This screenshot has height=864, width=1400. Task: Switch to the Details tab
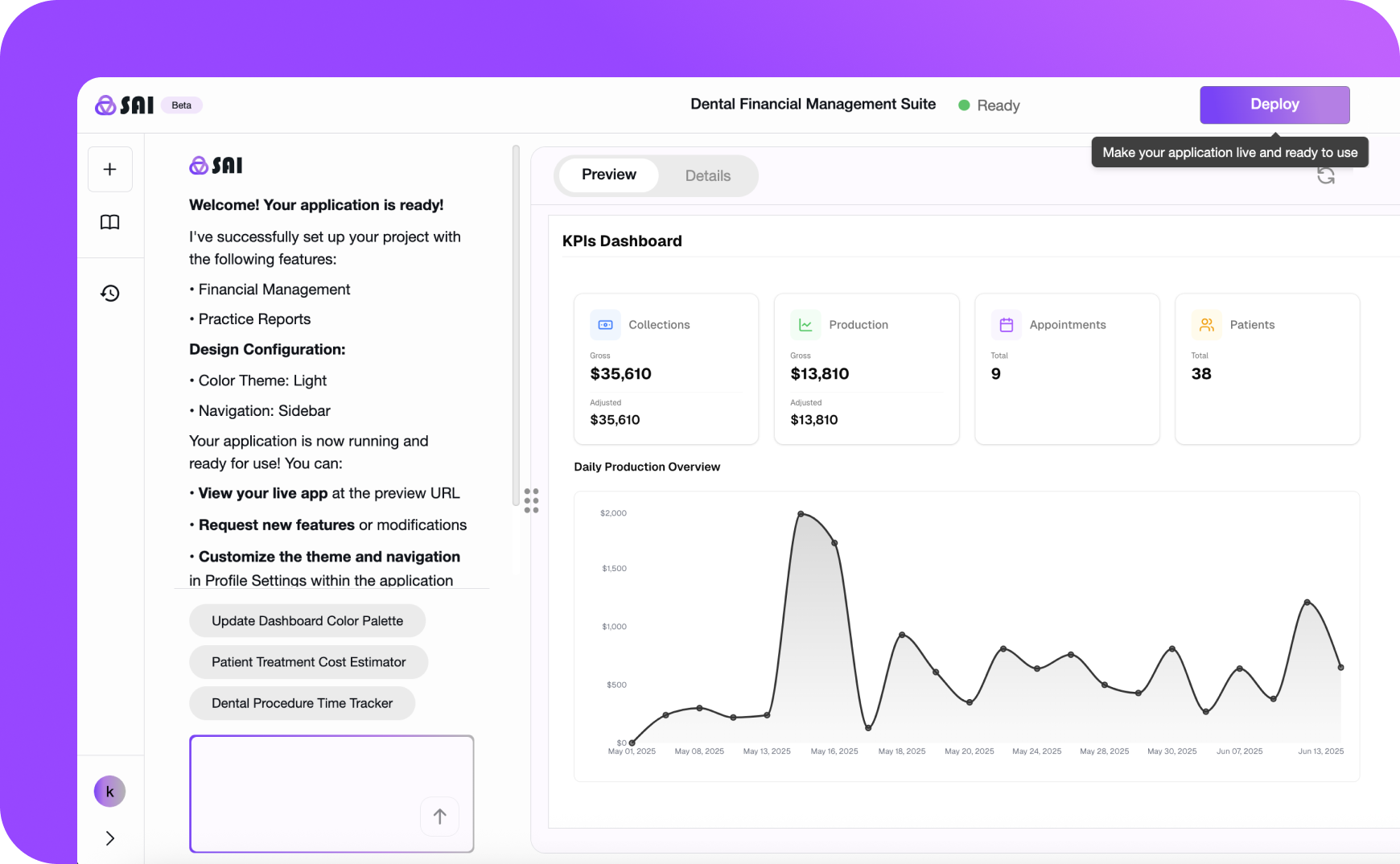707,176
